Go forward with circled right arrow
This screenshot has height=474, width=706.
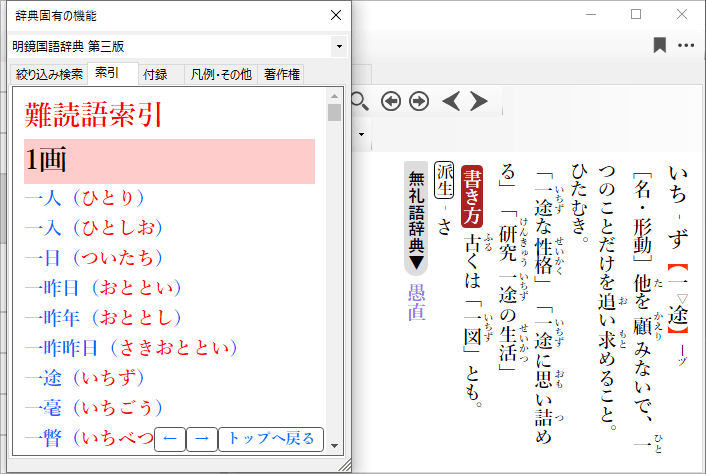coord(419,101)
